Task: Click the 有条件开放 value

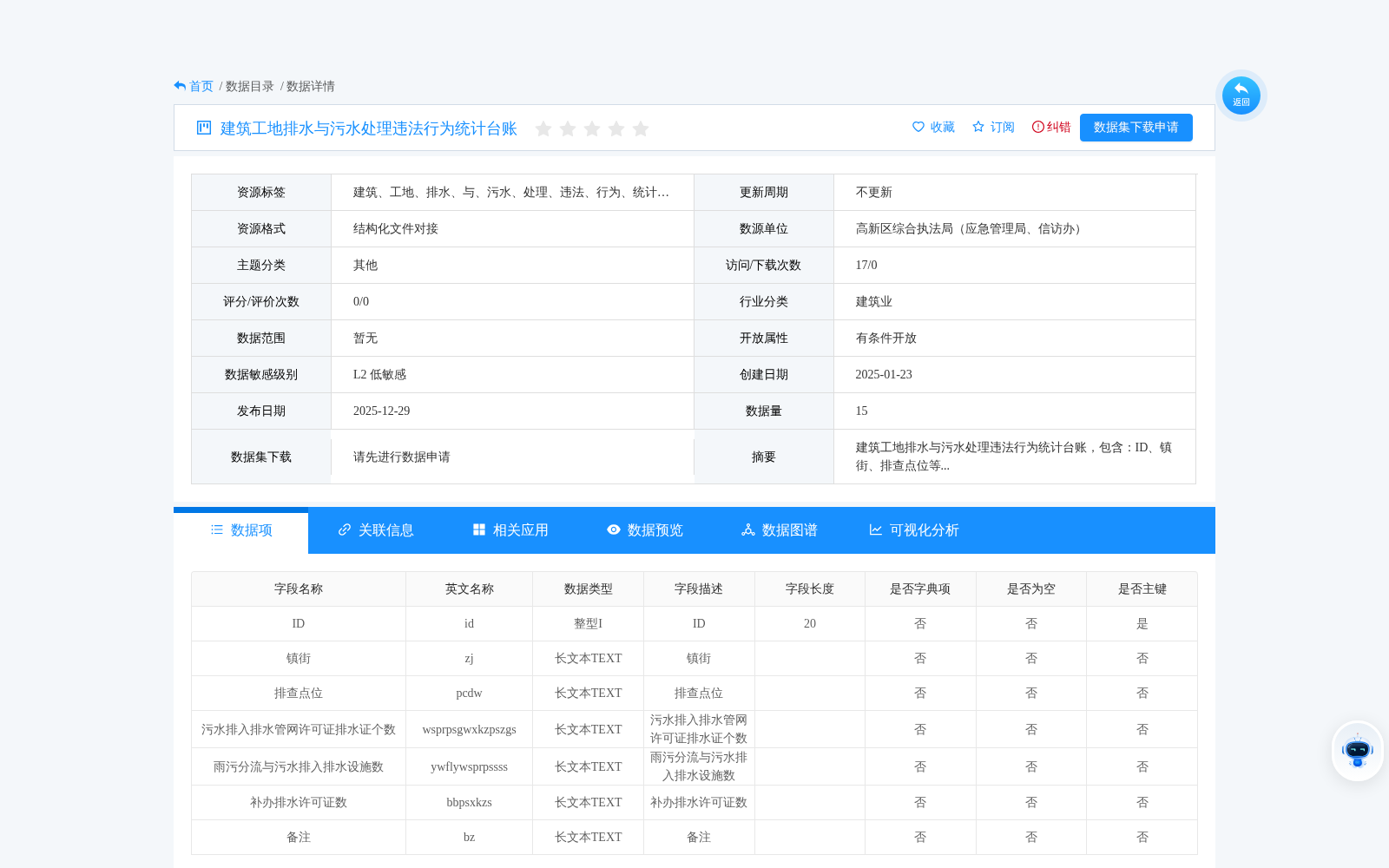Action: point(886,339)
